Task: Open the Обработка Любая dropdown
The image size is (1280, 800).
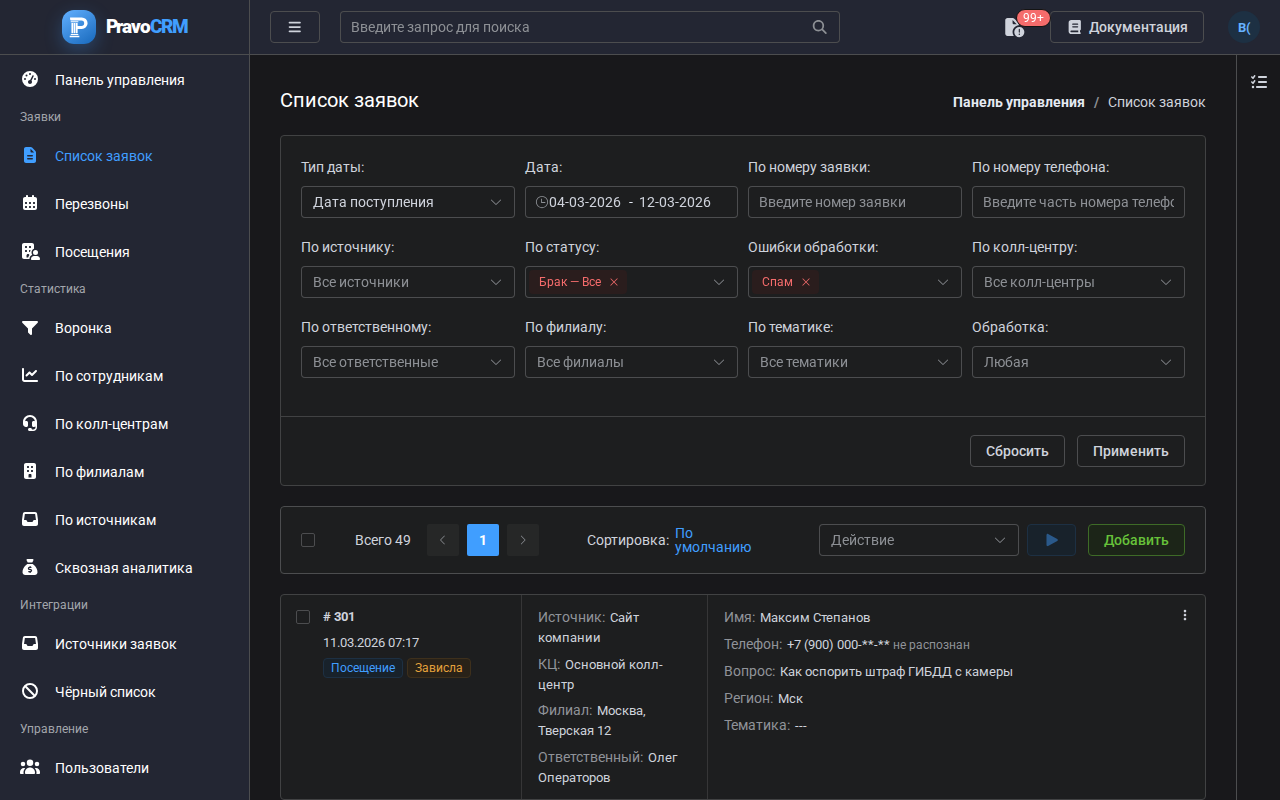Action: pos(1078,362)
